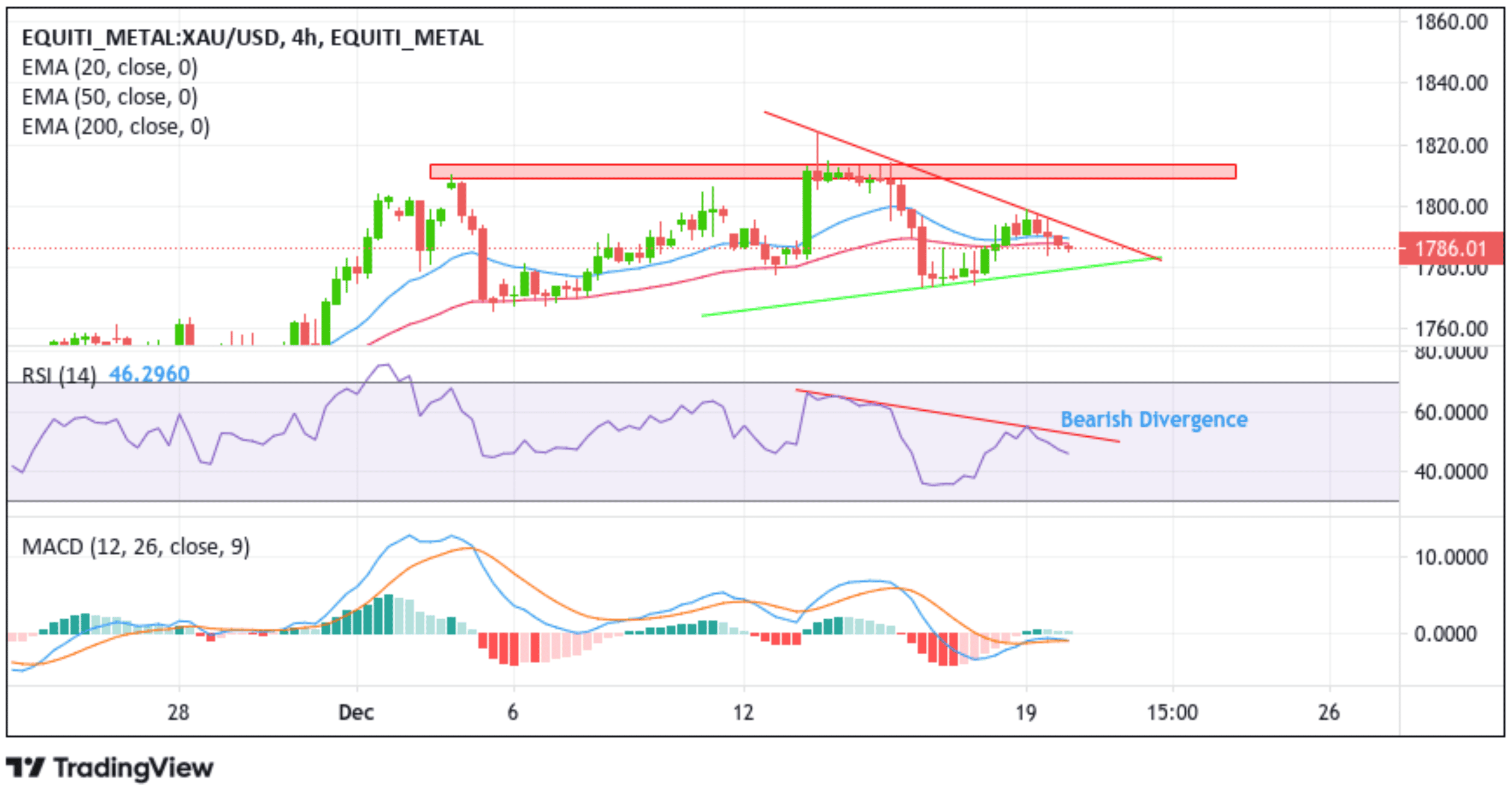The height and width of the screenshot is (806, 1512).
Task: Click the 1800.00 price axis label
Action: [x=1451, y=206]
